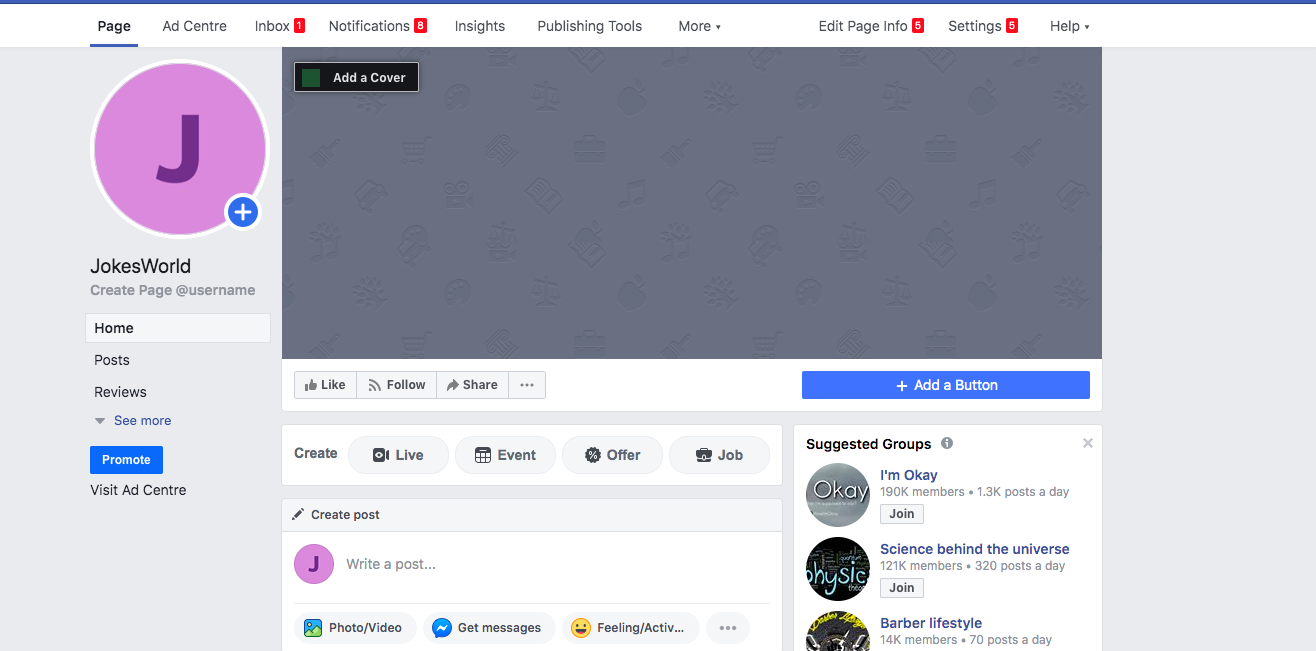The height and width of the screenshot is (651, 1316).
Task: Create a Job posting
Action: click(x=719, y=455)
